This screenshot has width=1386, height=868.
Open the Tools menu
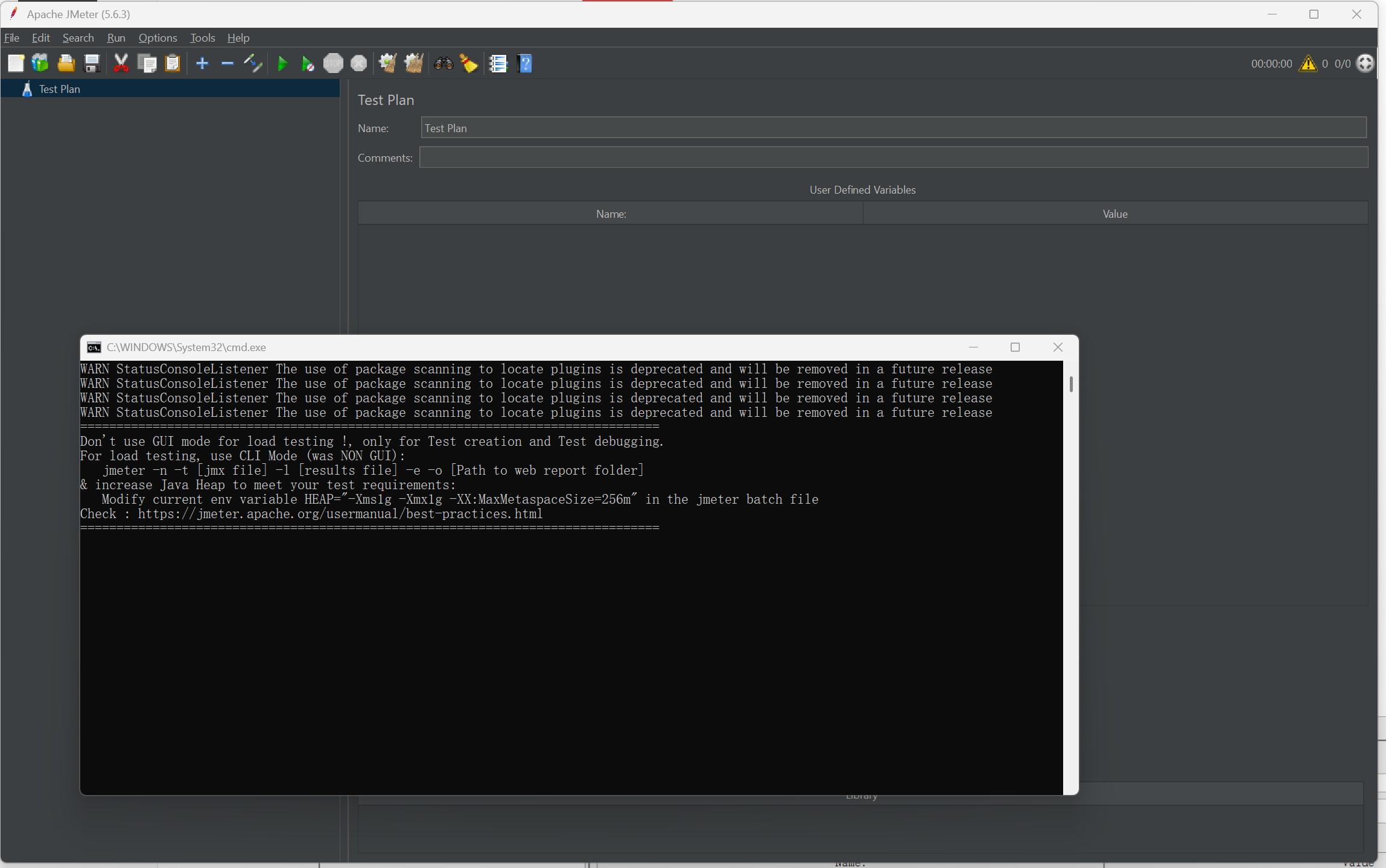[203, 37]
